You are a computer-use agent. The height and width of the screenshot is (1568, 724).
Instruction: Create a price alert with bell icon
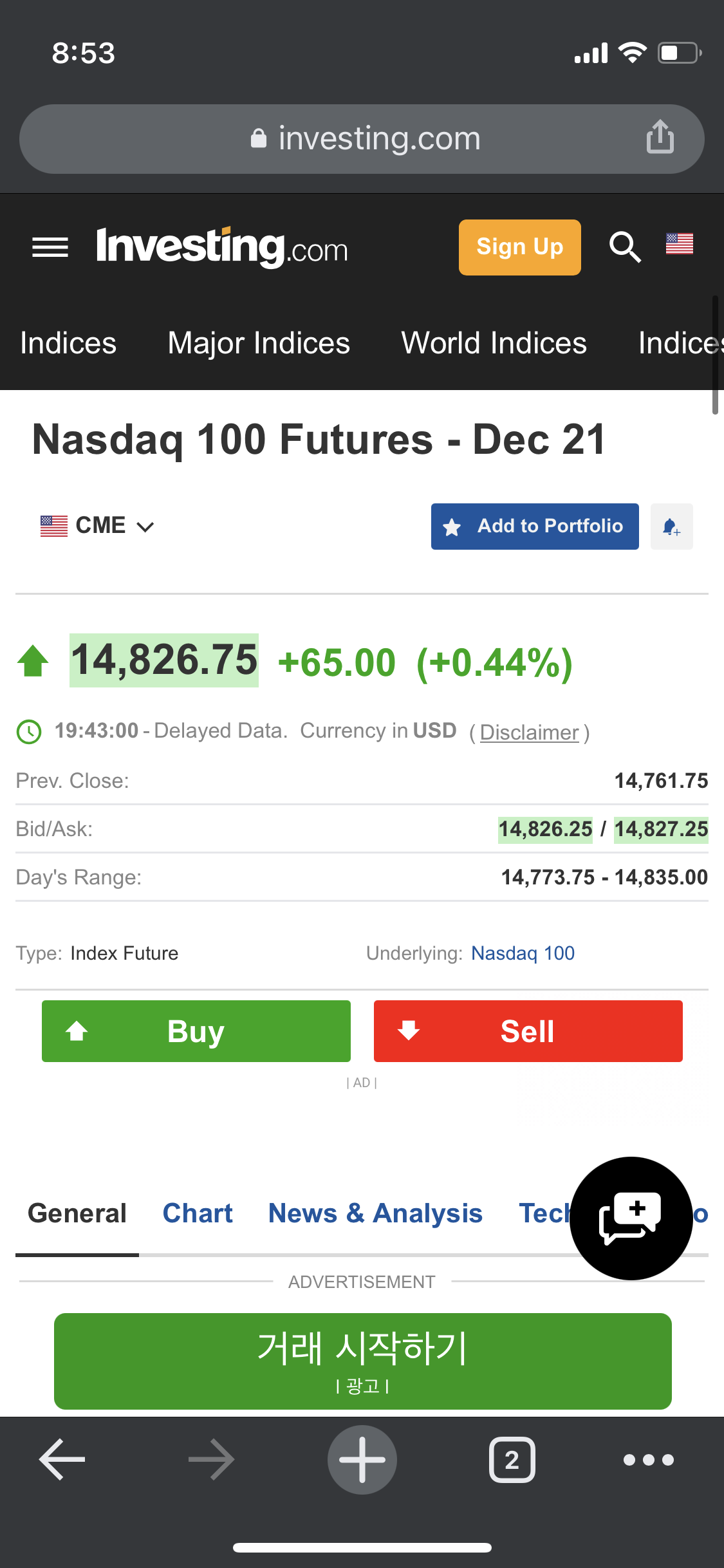(671, 527)
